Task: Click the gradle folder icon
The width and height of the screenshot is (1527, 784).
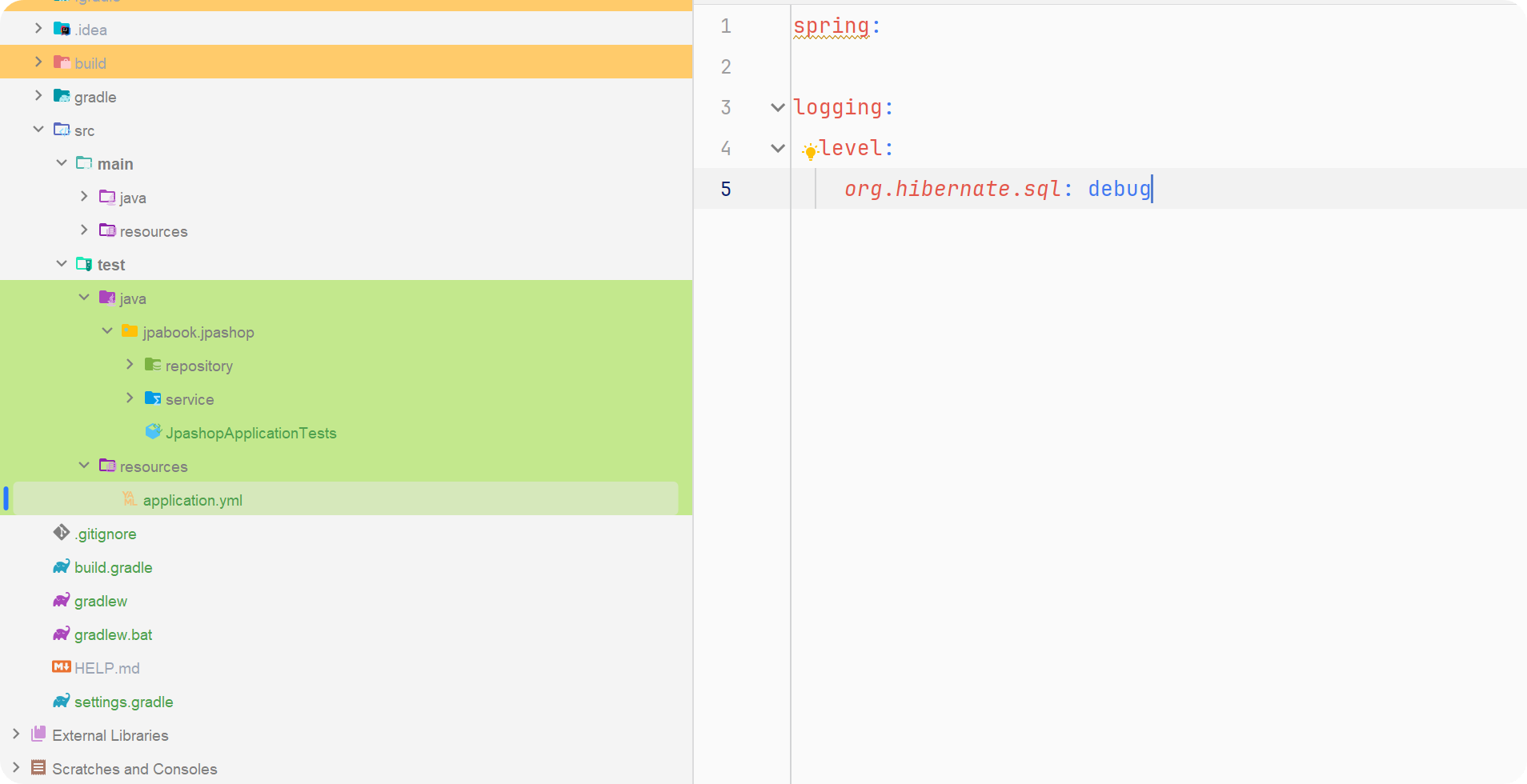Action: 62,96
